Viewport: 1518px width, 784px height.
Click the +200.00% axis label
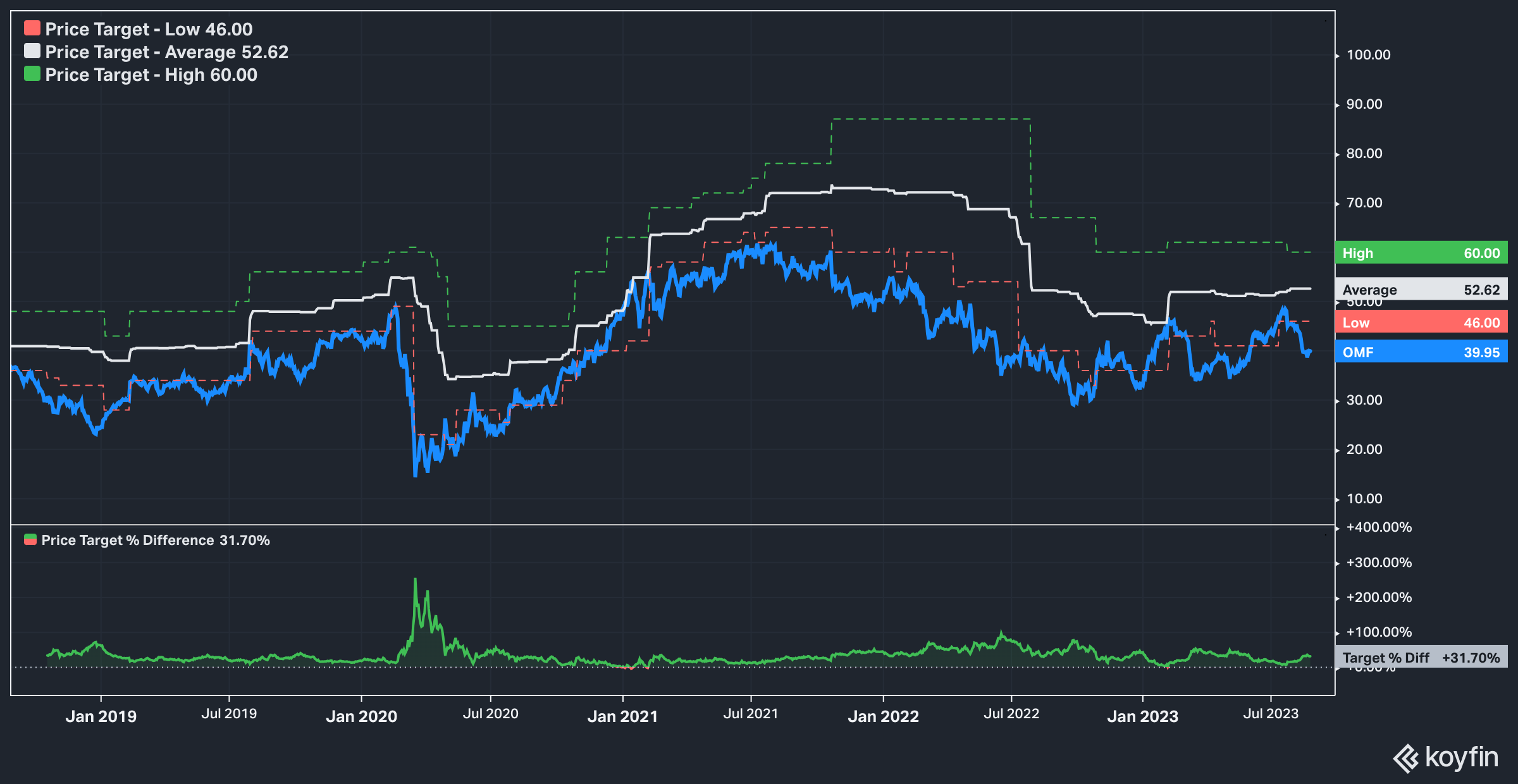[1379, 597]
